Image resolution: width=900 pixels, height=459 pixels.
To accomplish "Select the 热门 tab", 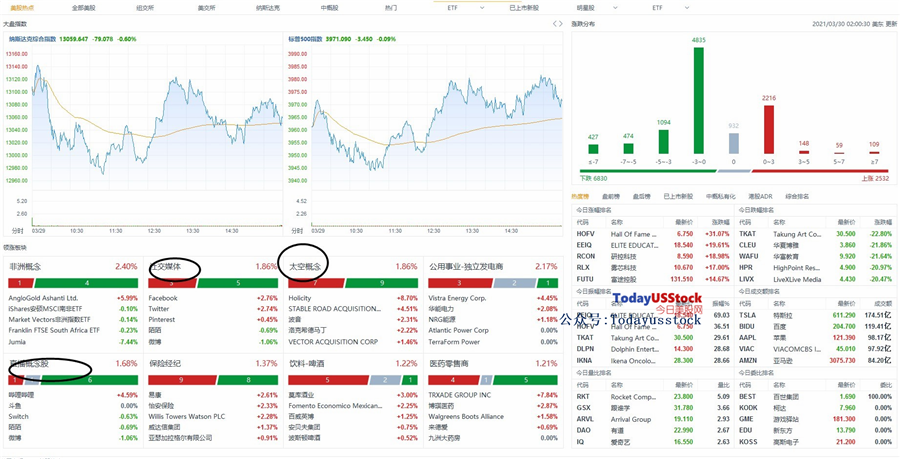I will pos(391,8).
